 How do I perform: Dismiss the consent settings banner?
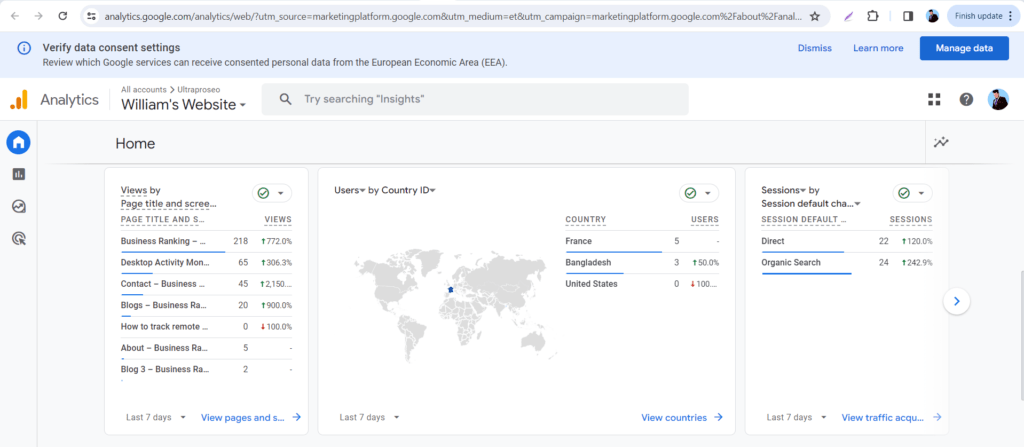pyautogui.click(x=814, y=48)
